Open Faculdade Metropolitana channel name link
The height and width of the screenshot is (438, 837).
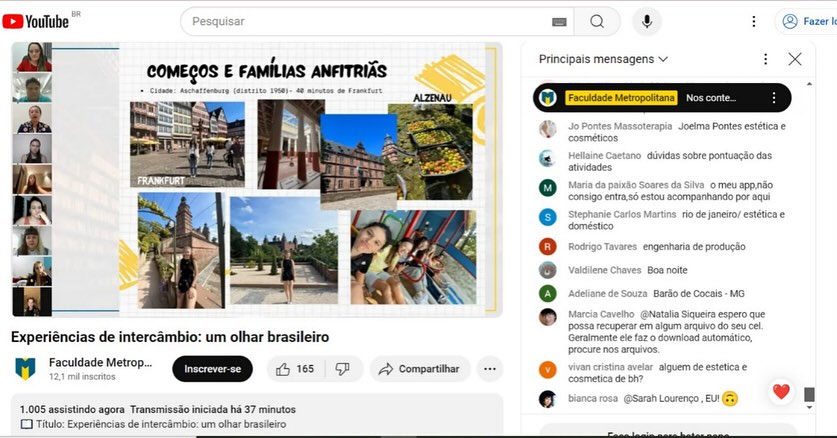100,362
